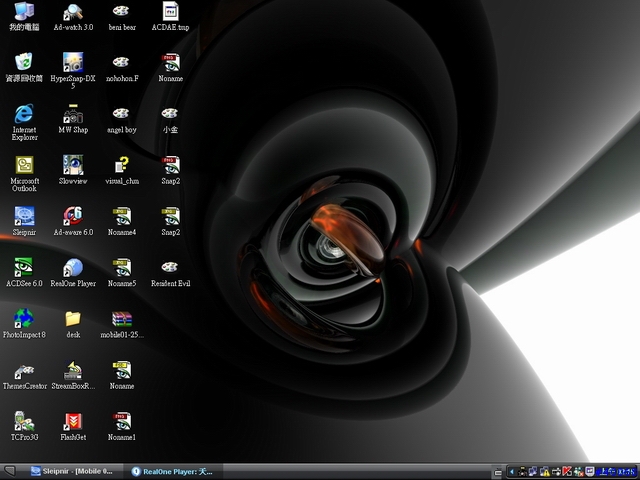640x480 pixels.
Task: Click the Start button on the taskbar
Action: (9, 471)
